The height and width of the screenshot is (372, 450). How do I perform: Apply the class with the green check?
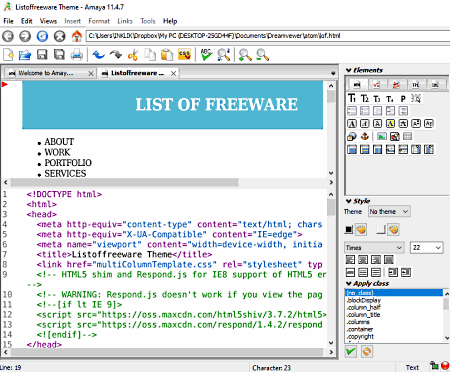click(350, 351)
